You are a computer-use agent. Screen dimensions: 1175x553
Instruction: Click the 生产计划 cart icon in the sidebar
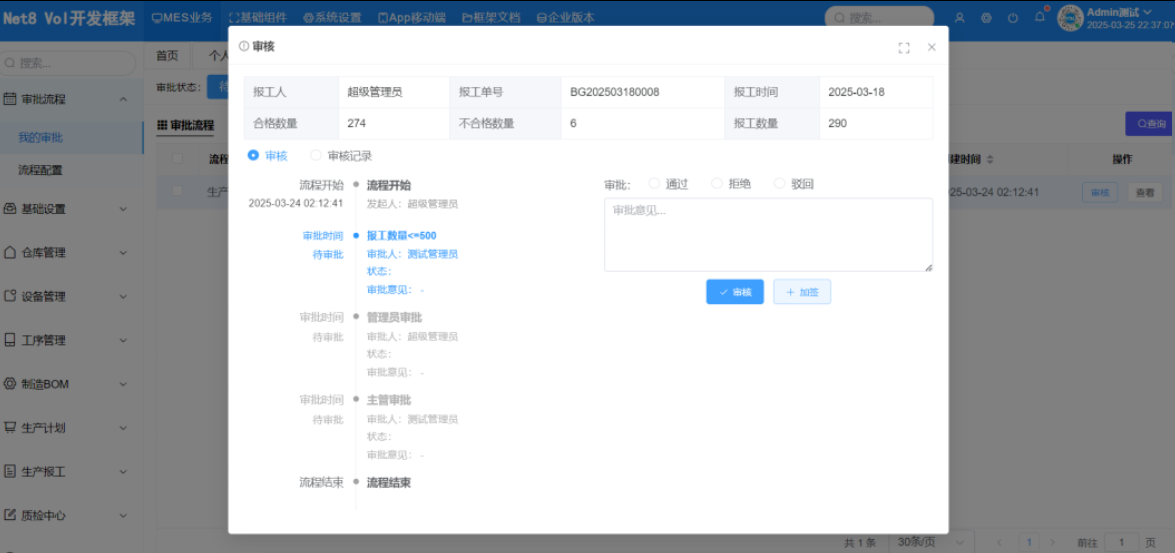(x=10, y=428)
